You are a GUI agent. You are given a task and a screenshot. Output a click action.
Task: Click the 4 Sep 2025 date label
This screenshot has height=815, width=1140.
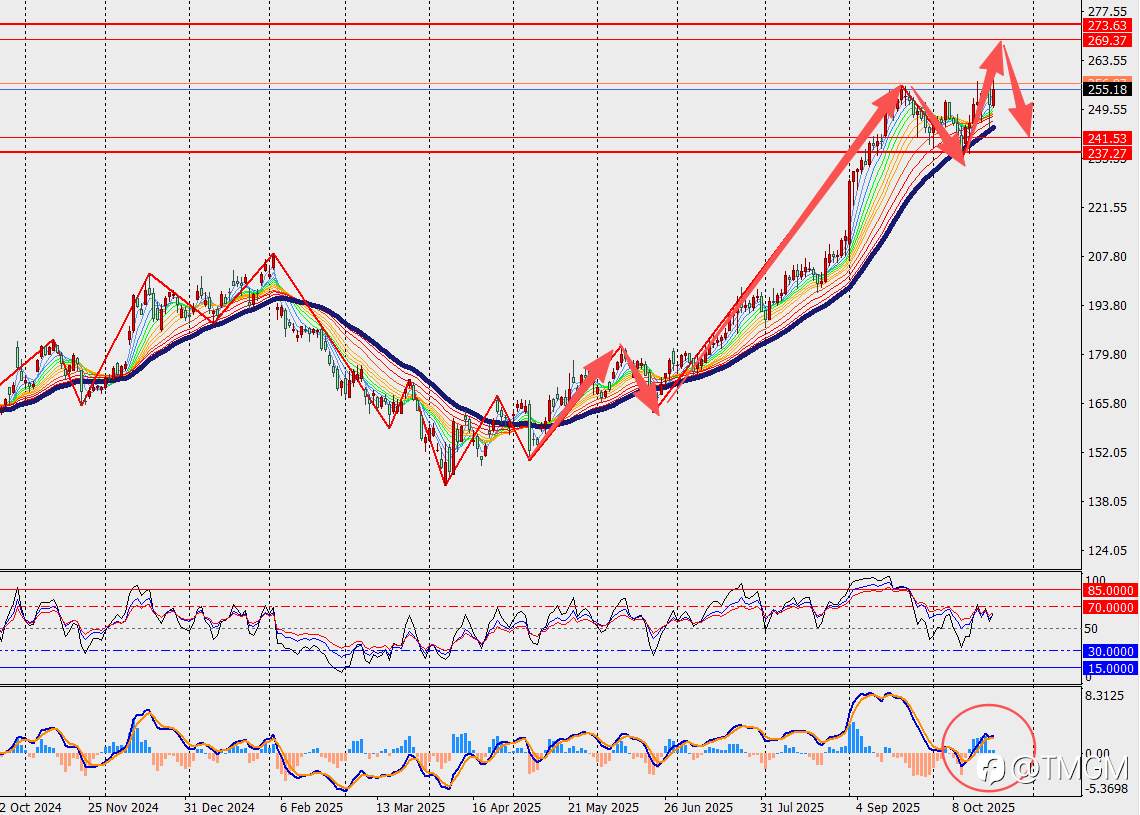888,808
